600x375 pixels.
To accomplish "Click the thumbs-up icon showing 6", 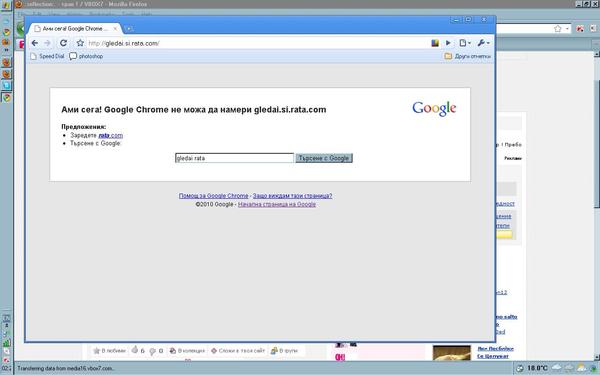I will coord(135,350).
